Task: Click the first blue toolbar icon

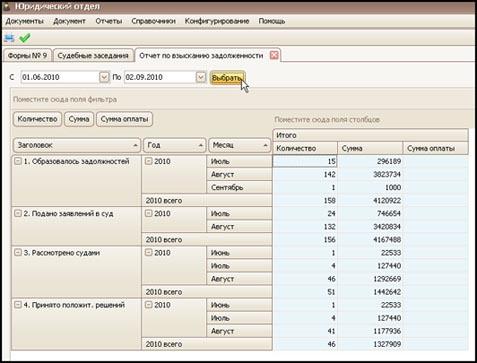Action: [x=9, y=38]
